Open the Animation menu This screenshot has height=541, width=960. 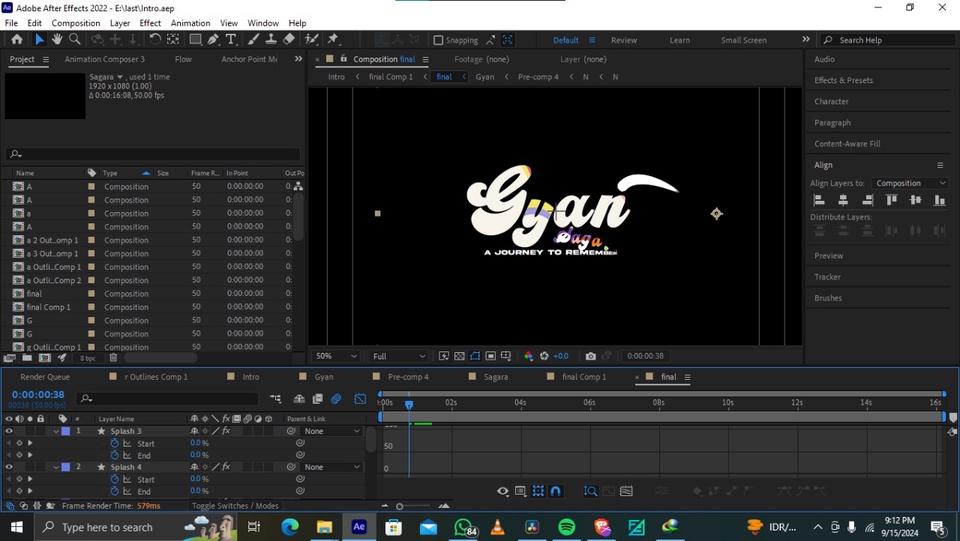[190, 23]
